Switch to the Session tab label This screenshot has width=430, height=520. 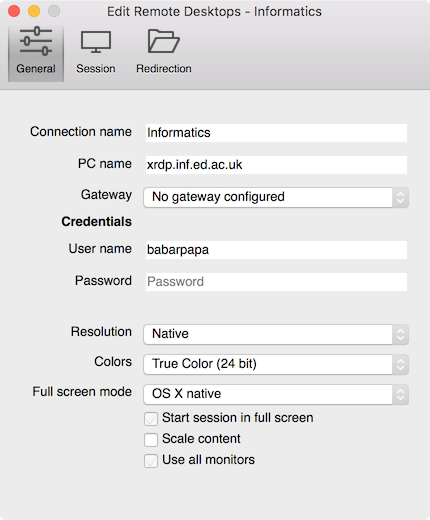[96, 69]
